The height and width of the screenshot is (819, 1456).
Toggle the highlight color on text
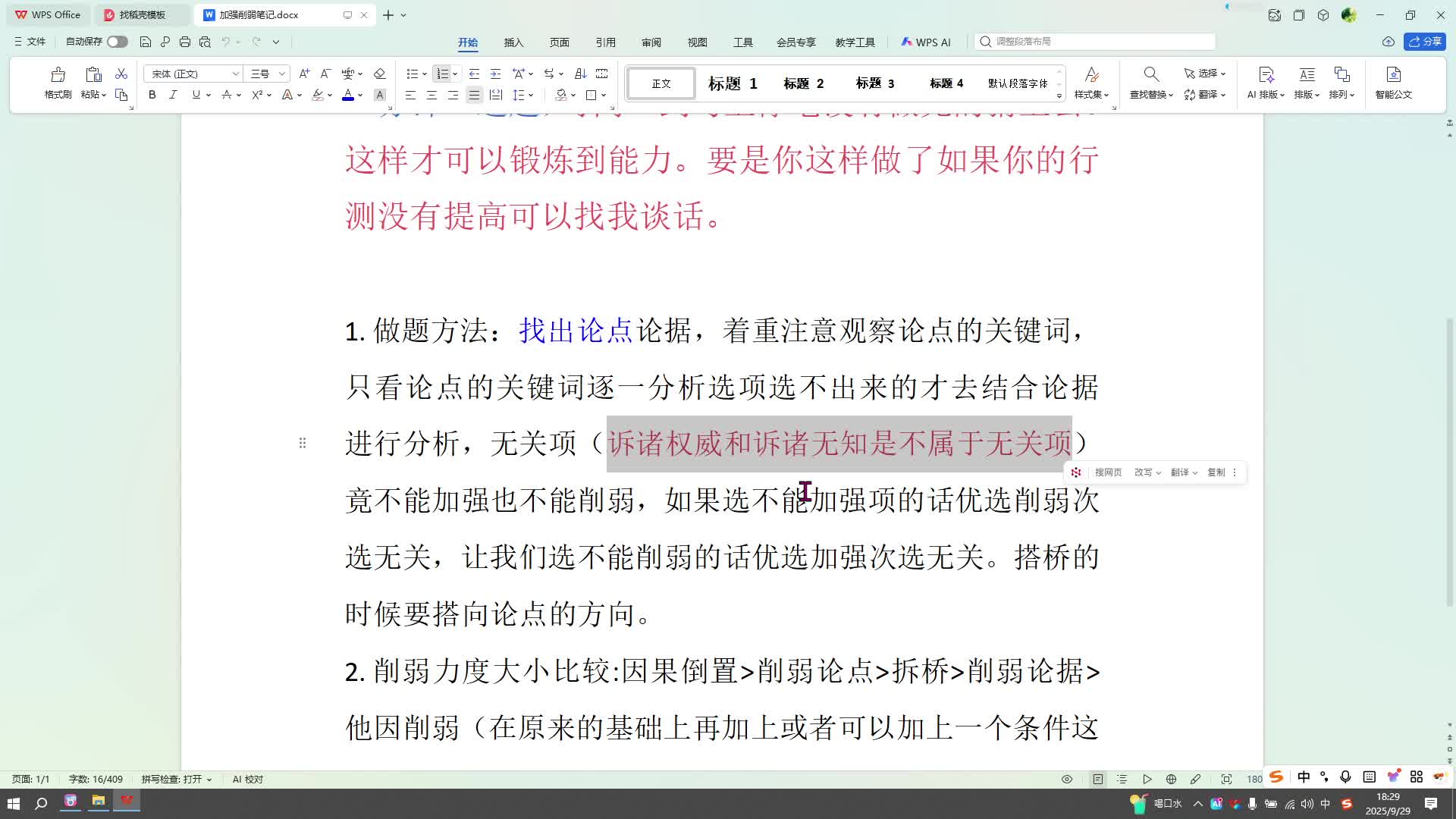pyautogui.click(x=316, y=95)
